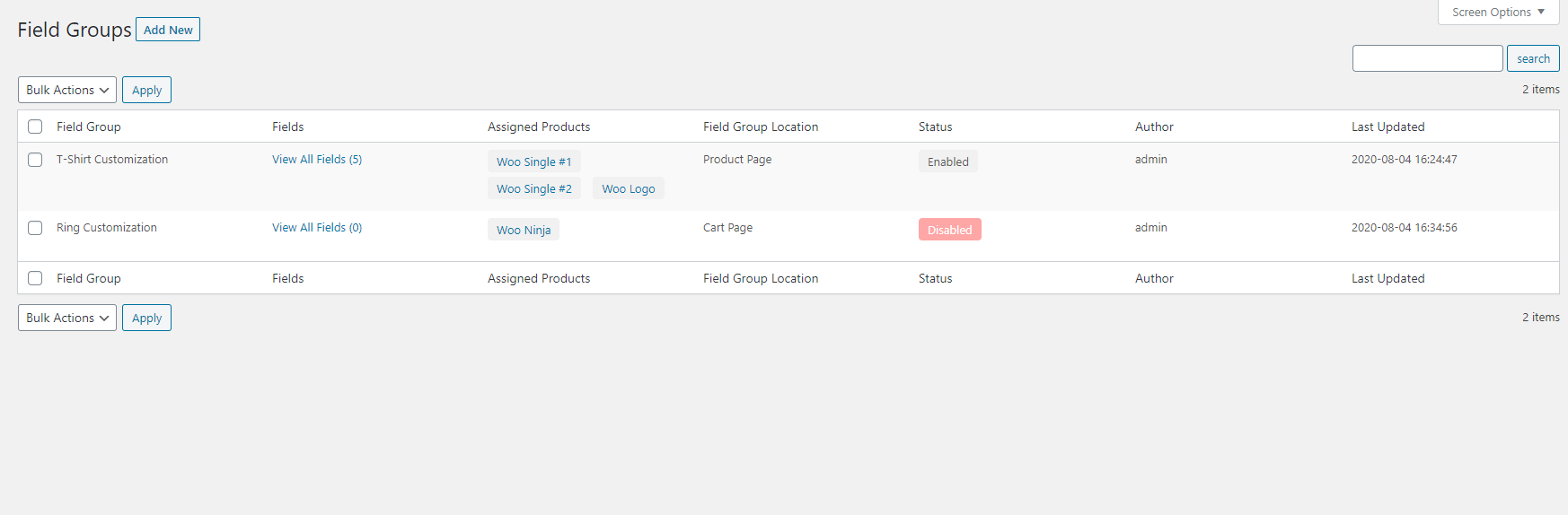Click the bottom Apply button
This screenshot has width=1568, height=515.
(146, 318)
